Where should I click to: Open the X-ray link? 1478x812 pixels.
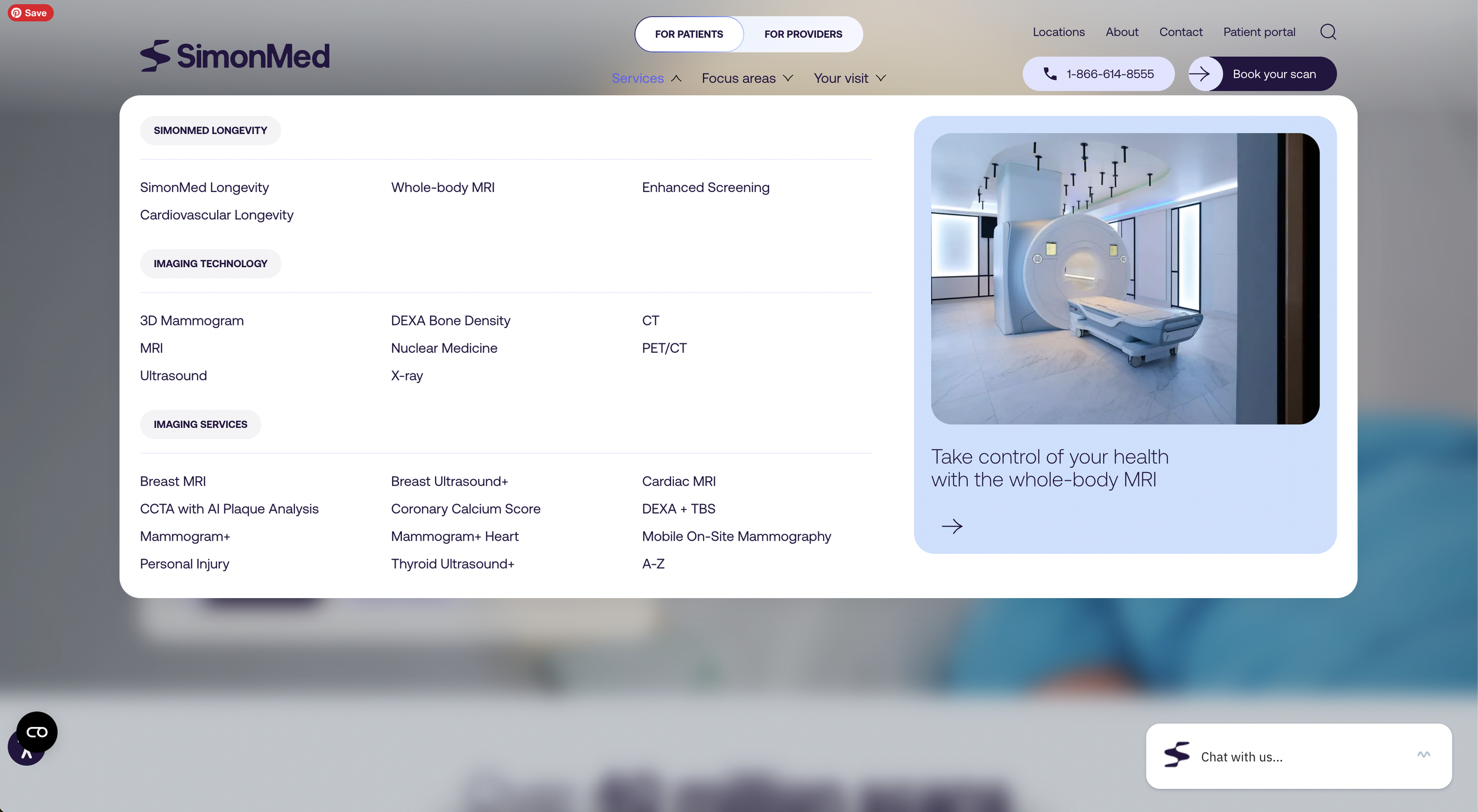coord(407,376)
